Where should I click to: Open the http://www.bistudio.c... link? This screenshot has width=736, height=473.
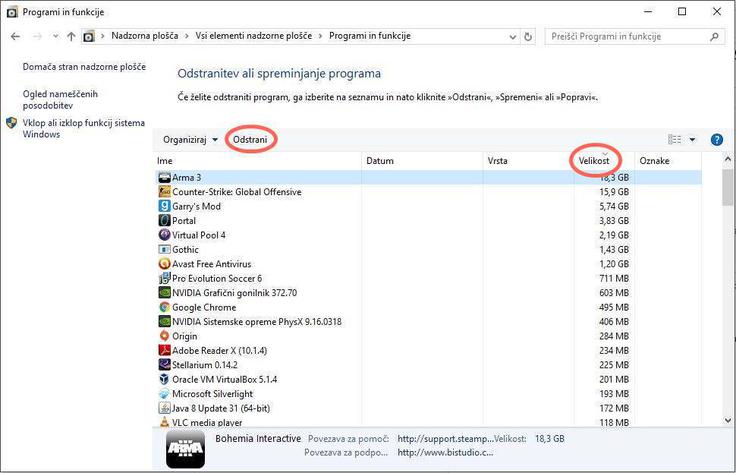(445, 453)
